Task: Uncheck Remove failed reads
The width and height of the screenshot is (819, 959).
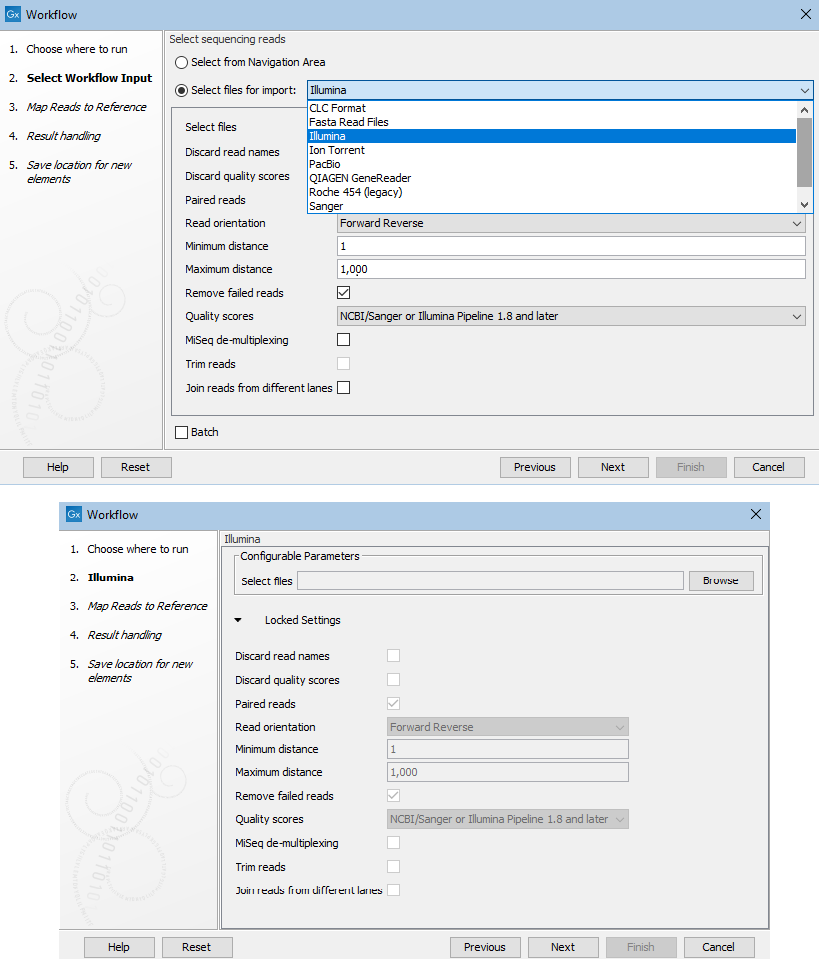Action: (x=344, y=292)
